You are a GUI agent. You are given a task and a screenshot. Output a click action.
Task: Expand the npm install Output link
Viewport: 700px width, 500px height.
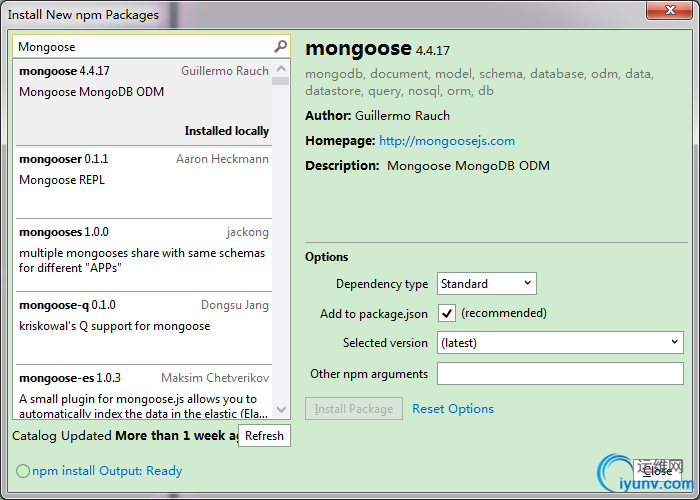coord(107,471)
